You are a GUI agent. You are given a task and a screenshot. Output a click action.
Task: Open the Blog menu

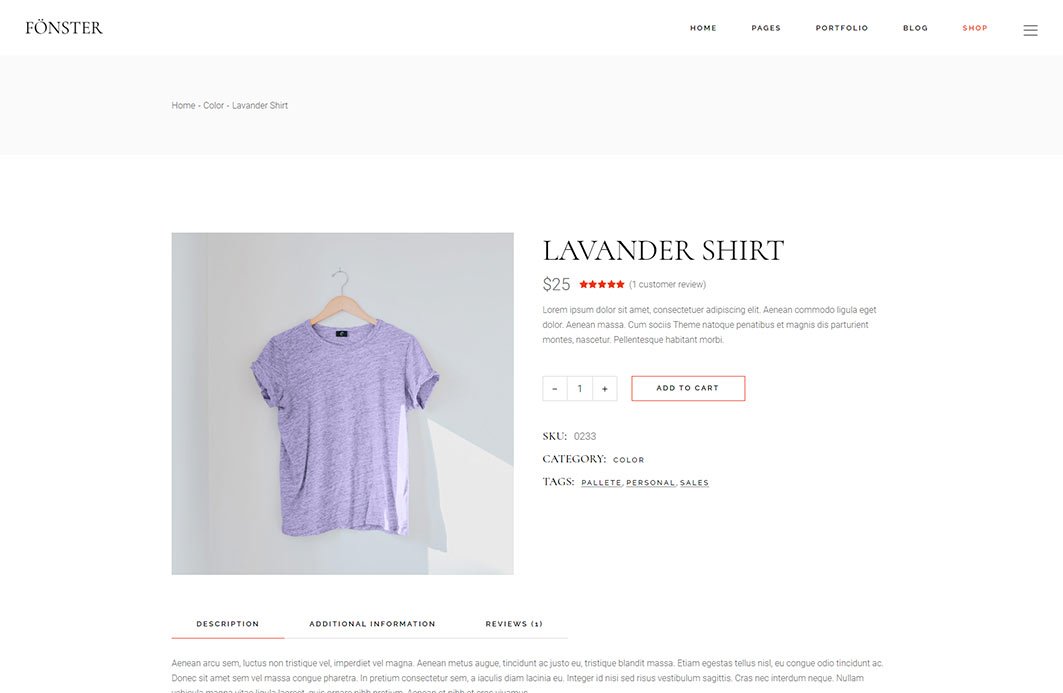pyautogui.click(x=915, y=28)
